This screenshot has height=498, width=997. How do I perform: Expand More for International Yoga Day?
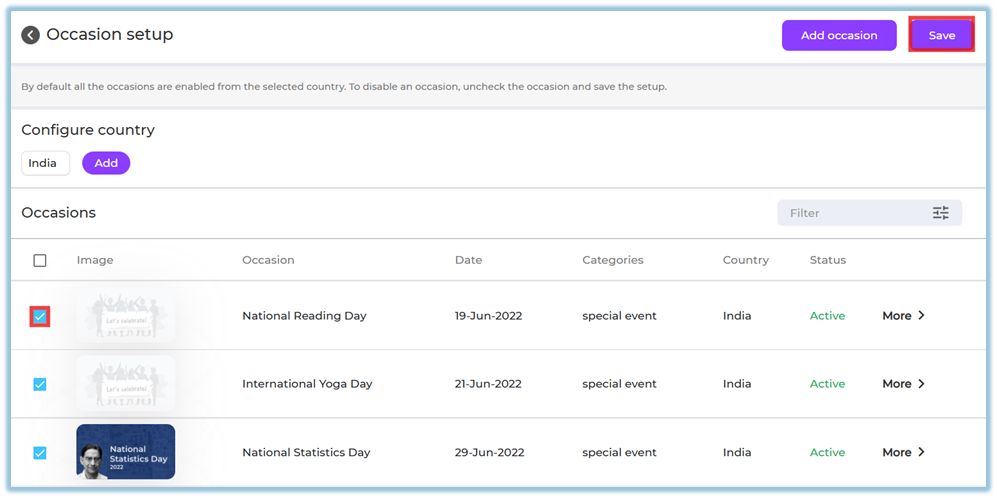tap(903, 384)
